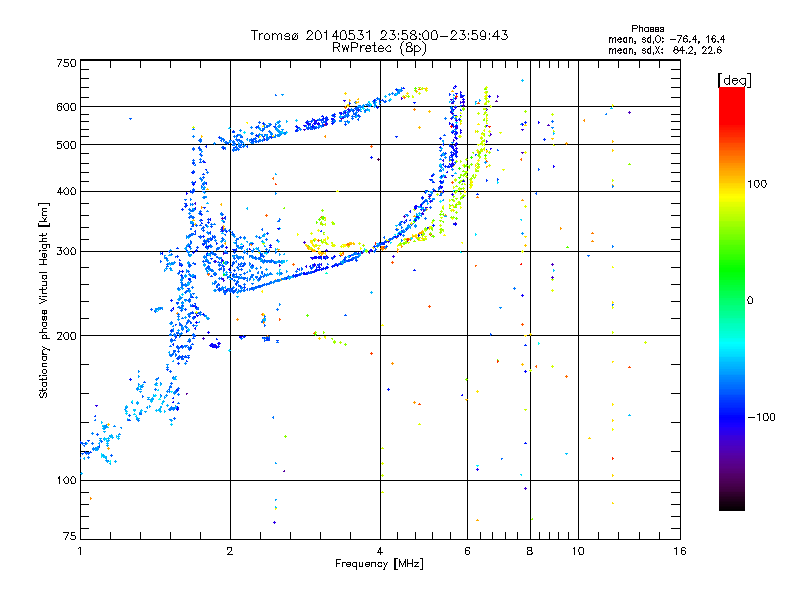This screenshot has height=600, width=800.
Task: Click the y-axis tick label '400'
Action: tap(66, 191)
